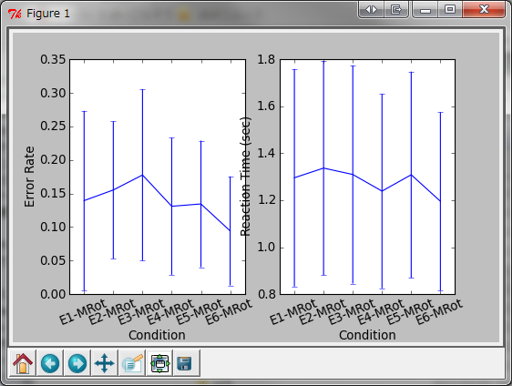Save the figure with floppy disk icon

[184, 363]
